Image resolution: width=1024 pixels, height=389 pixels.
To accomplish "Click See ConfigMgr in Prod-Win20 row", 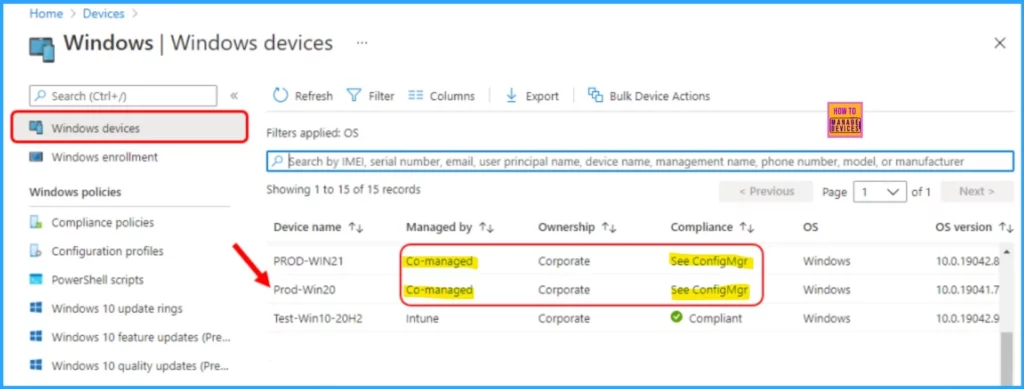I will pos(709,290).
